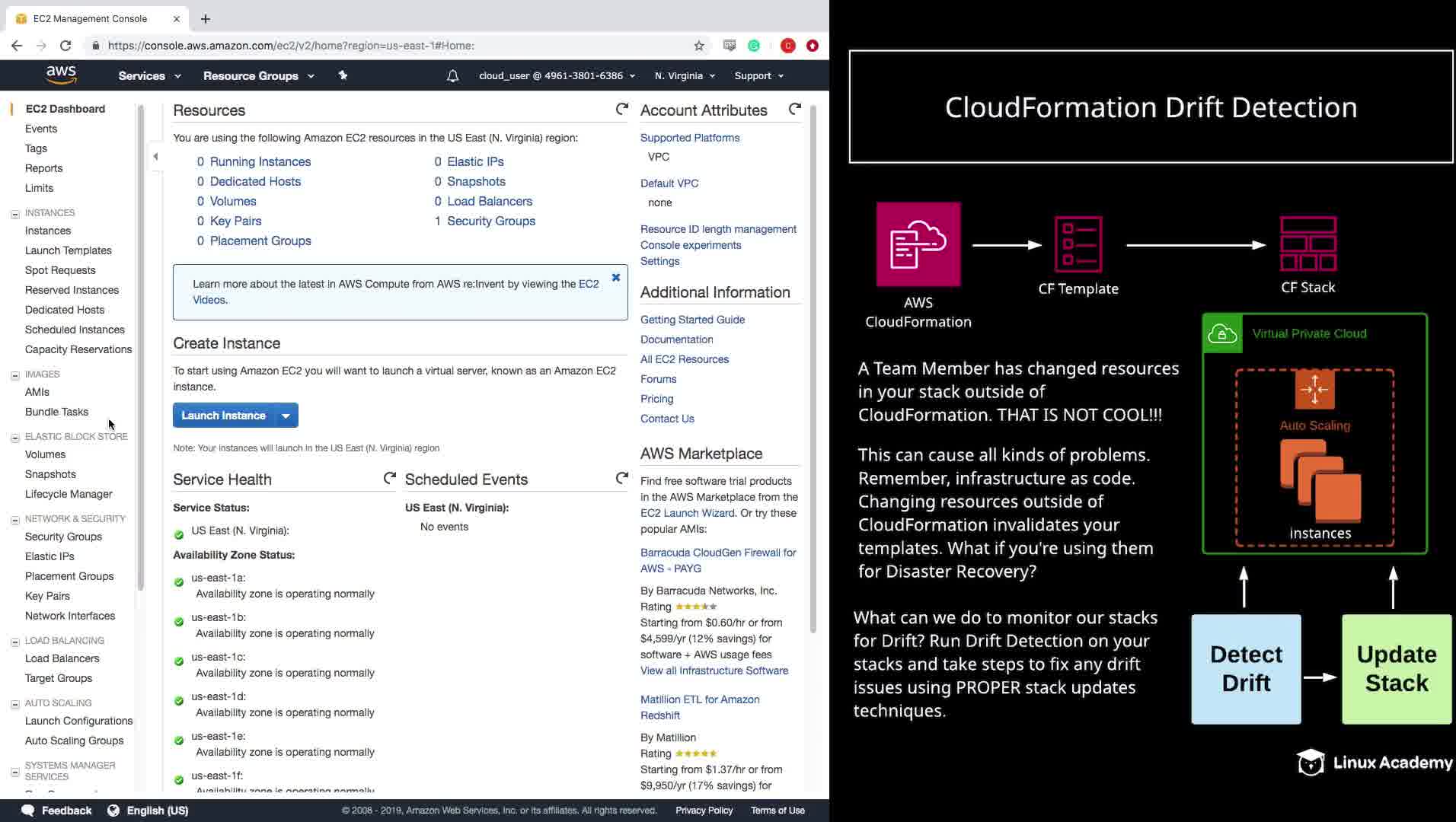Screen dimensions: 1456x822
Task: Open the Running Instances link
Action: tap(260, 161)
